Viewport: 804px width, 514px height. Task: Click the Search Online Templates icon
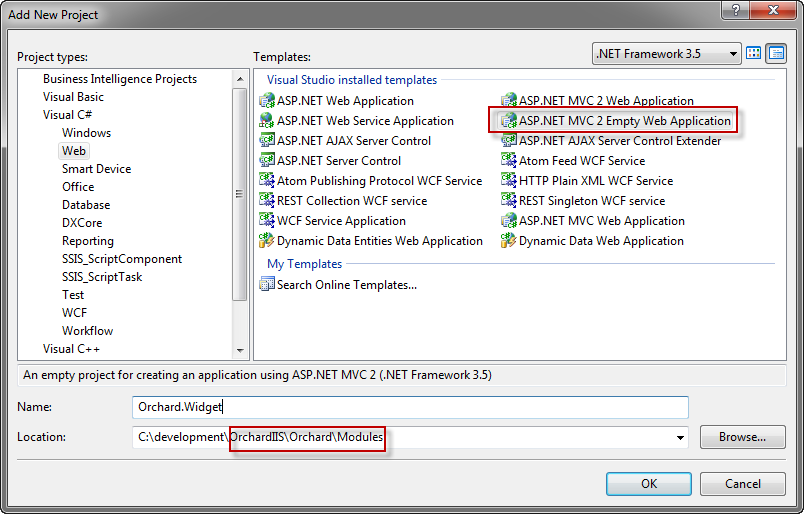267,284
